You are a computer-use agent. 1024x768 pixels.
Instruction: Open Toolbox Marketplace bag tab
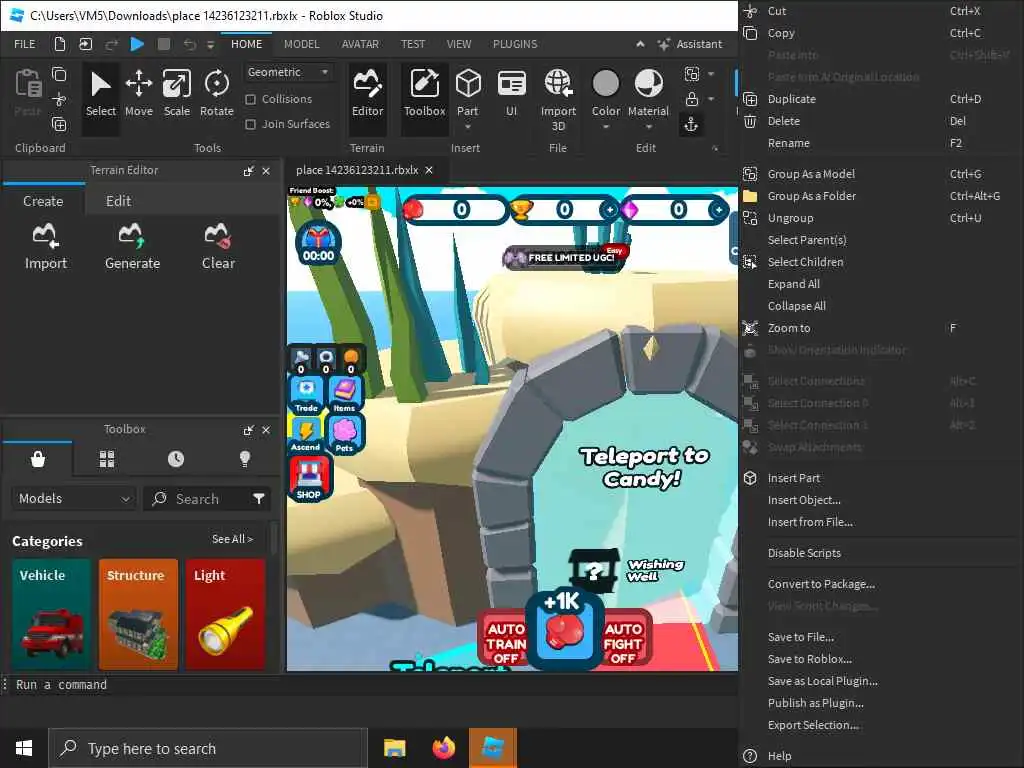[38, 459]
